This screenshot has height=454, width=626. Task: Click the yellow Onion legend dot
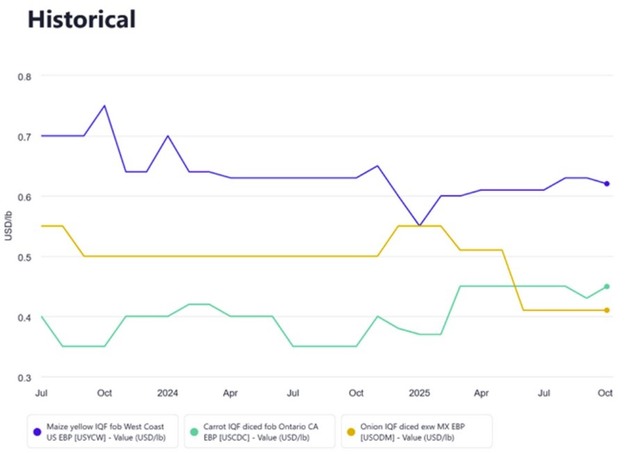349,432
